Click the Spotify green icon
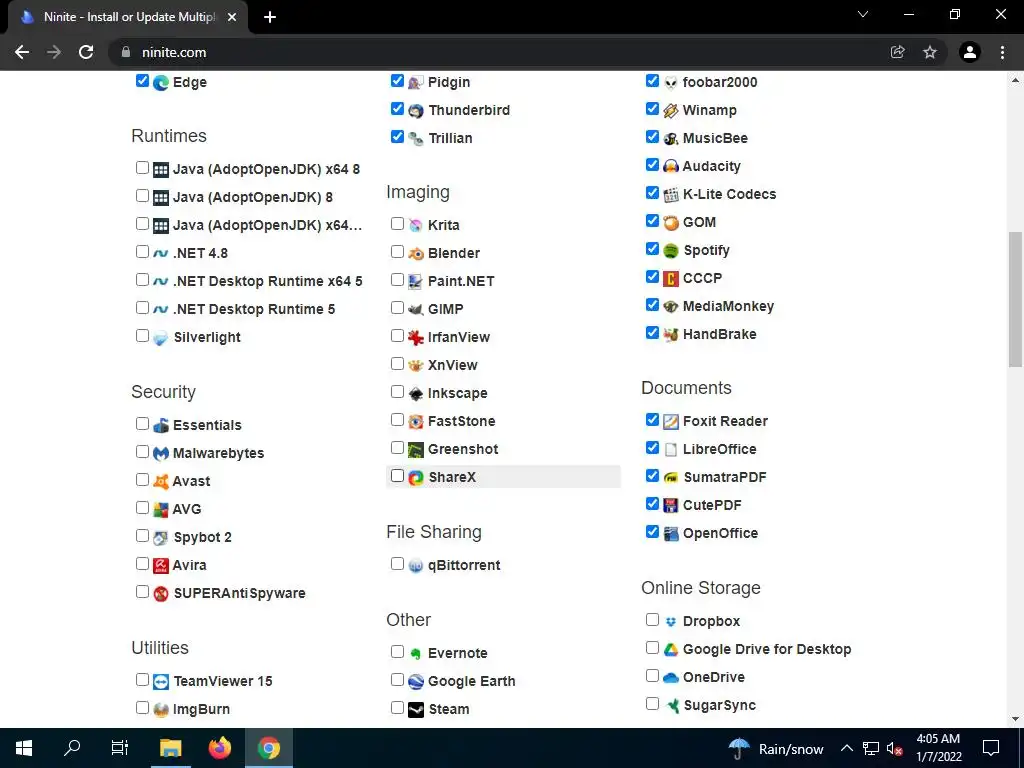The width and height of the screenshot is (1024, 768). 671,251
